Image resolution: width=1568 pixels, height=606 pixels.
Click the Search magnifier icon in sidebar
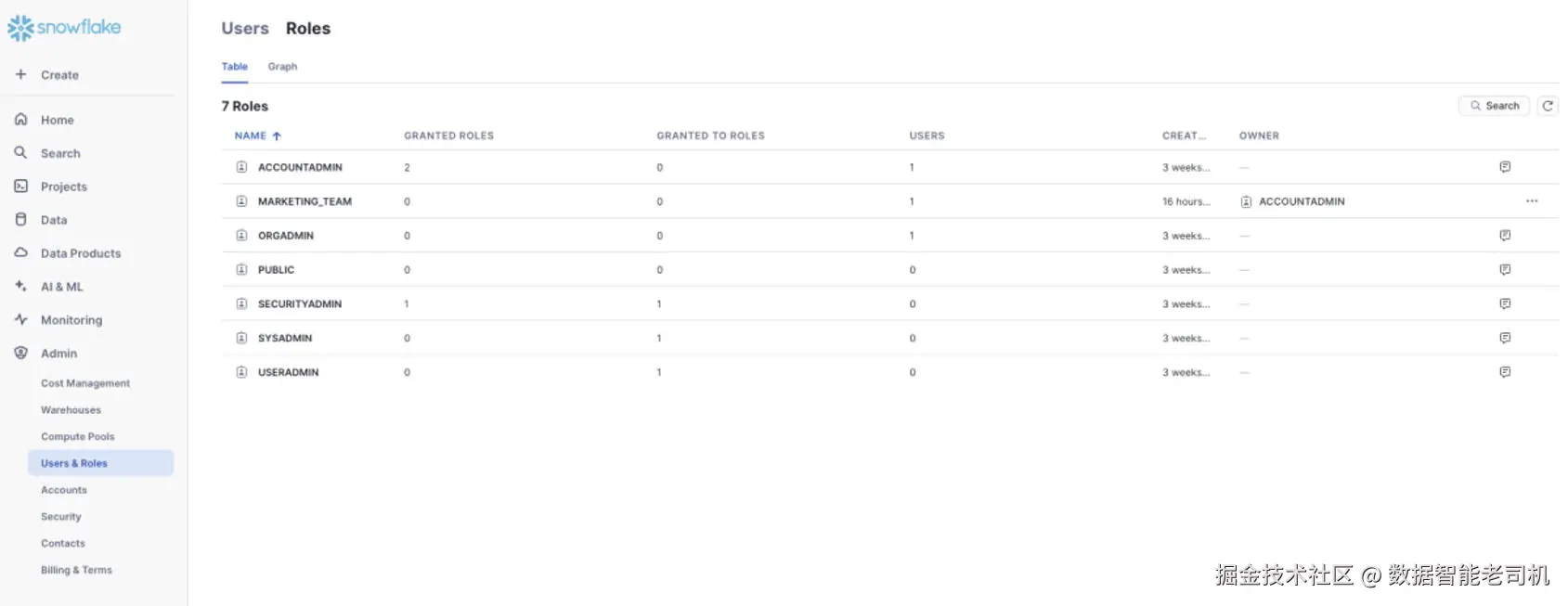tap(20, 153)
